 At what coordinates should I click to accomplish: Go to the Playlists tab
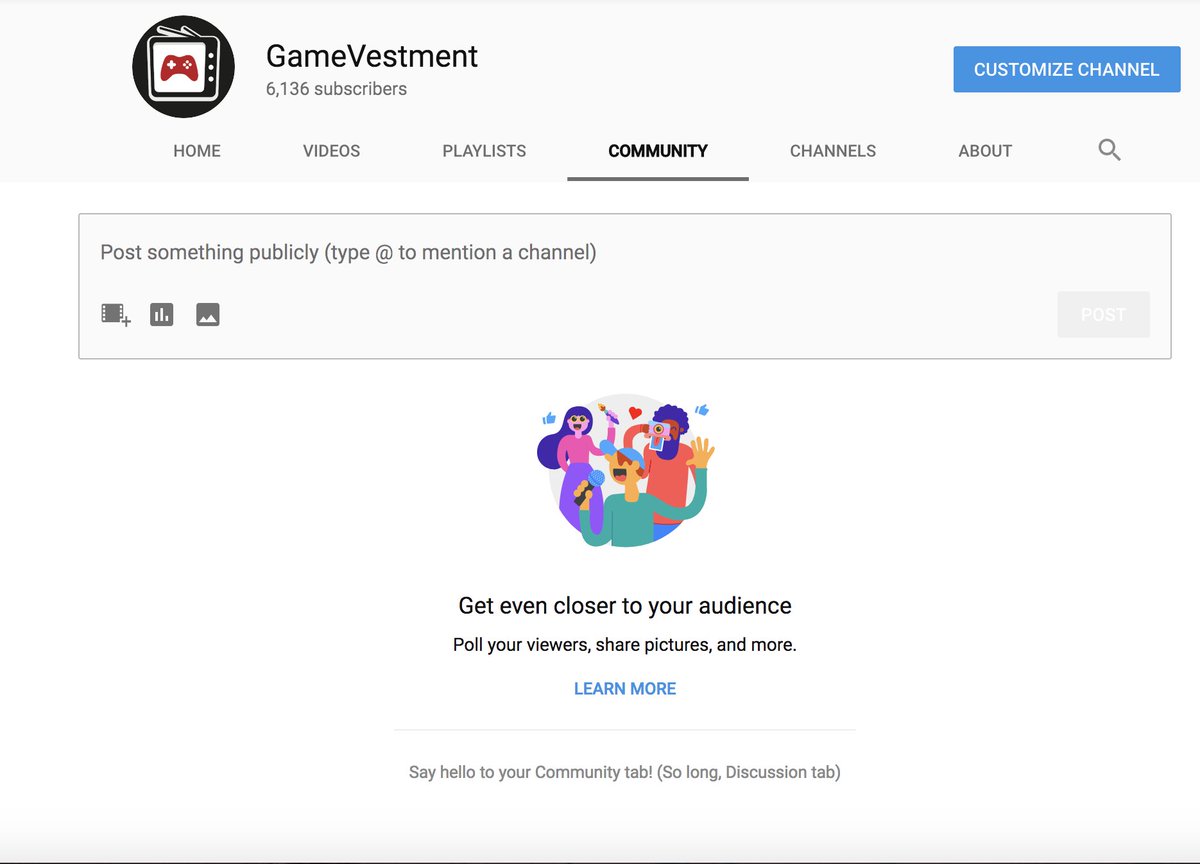(x=484, y=151)
